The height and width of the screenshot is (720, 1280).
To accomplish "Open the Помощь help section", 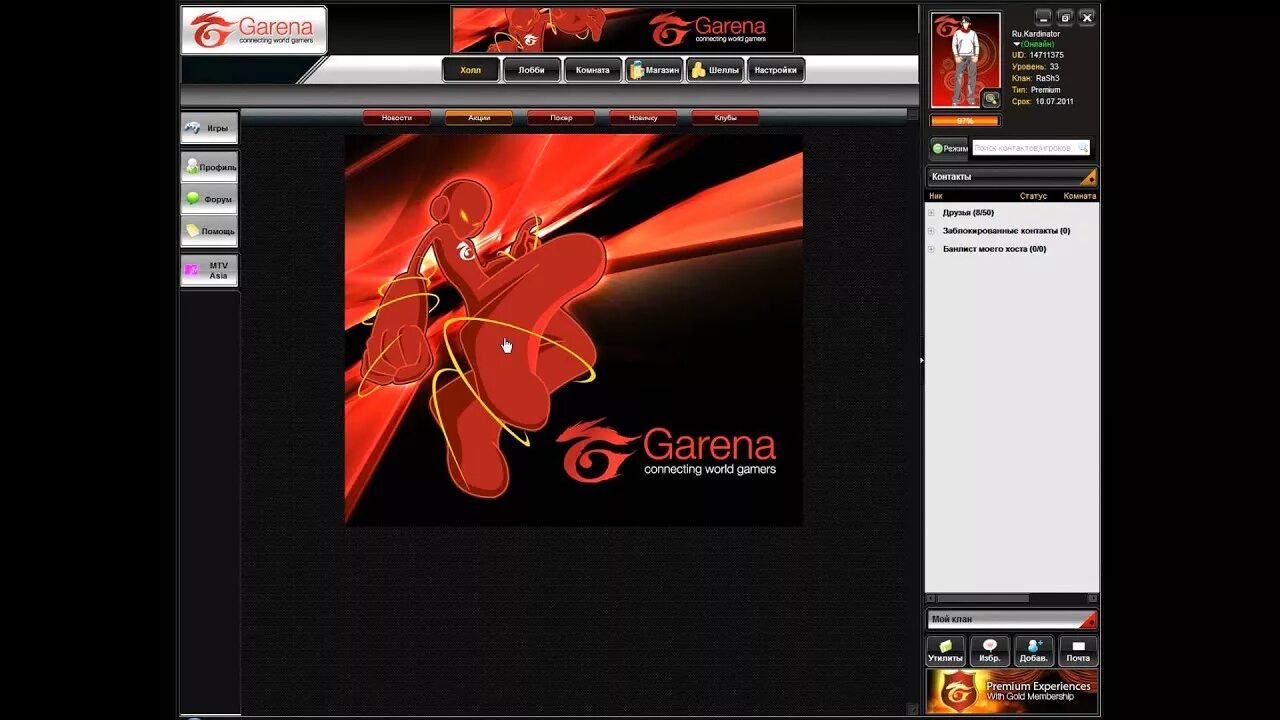I will 209,231.
